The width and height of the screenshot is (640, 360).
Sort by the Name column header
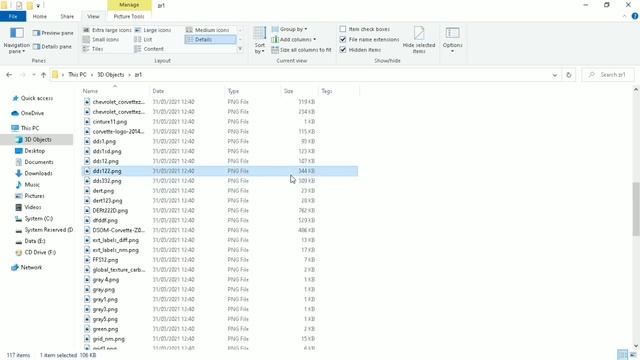pos(115,91)
